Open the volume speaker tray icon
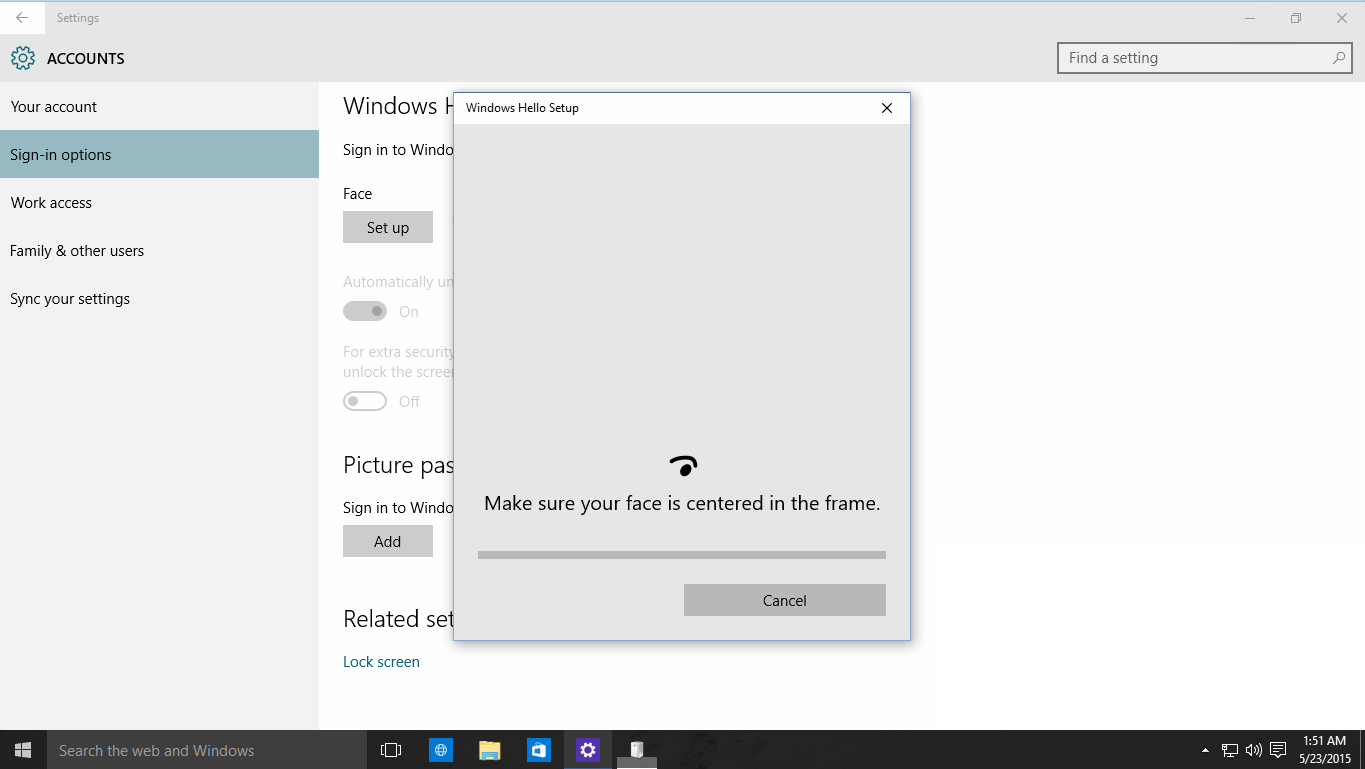The height and width of the screenshot is (769, 1365). click(1254, 750)
